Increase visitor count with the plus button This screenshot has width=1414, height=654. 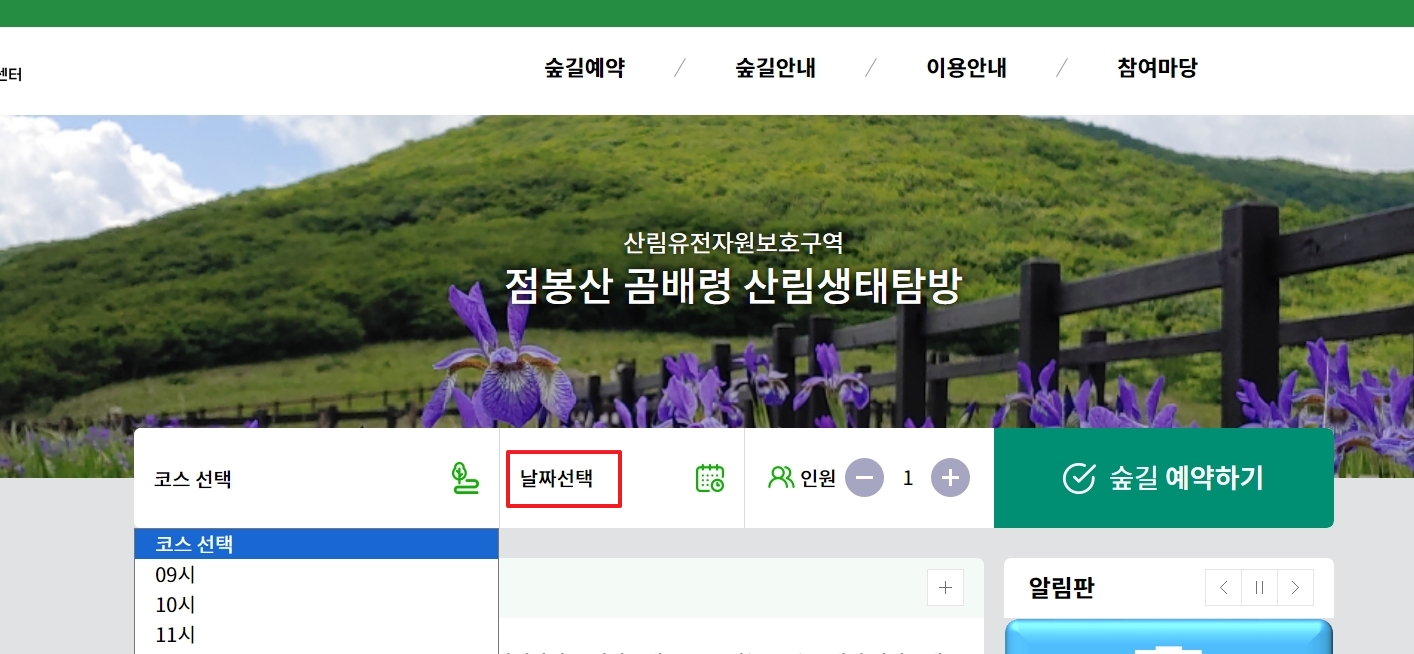coord(950,477)
